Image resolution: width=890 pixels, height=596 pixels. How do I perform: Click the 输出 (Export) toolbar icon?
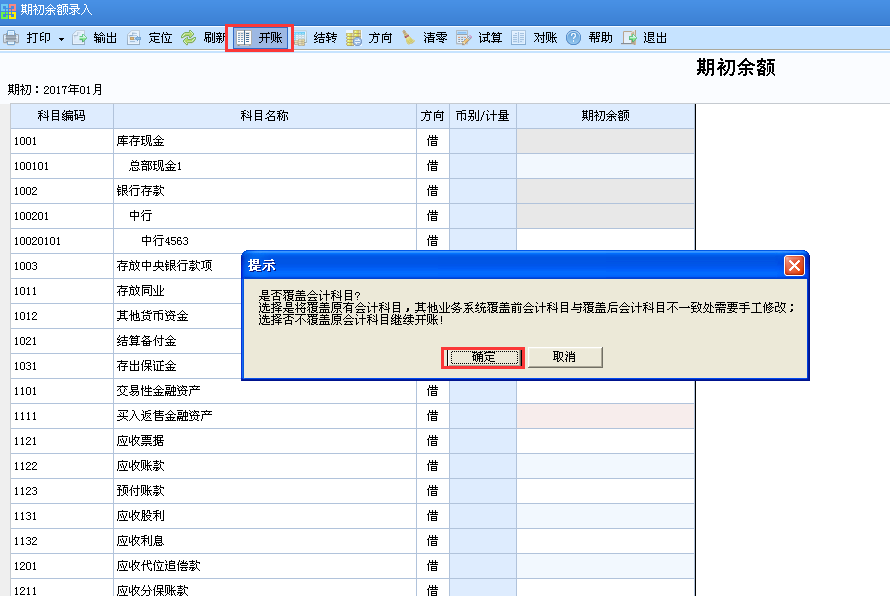[x=79, y=38]
